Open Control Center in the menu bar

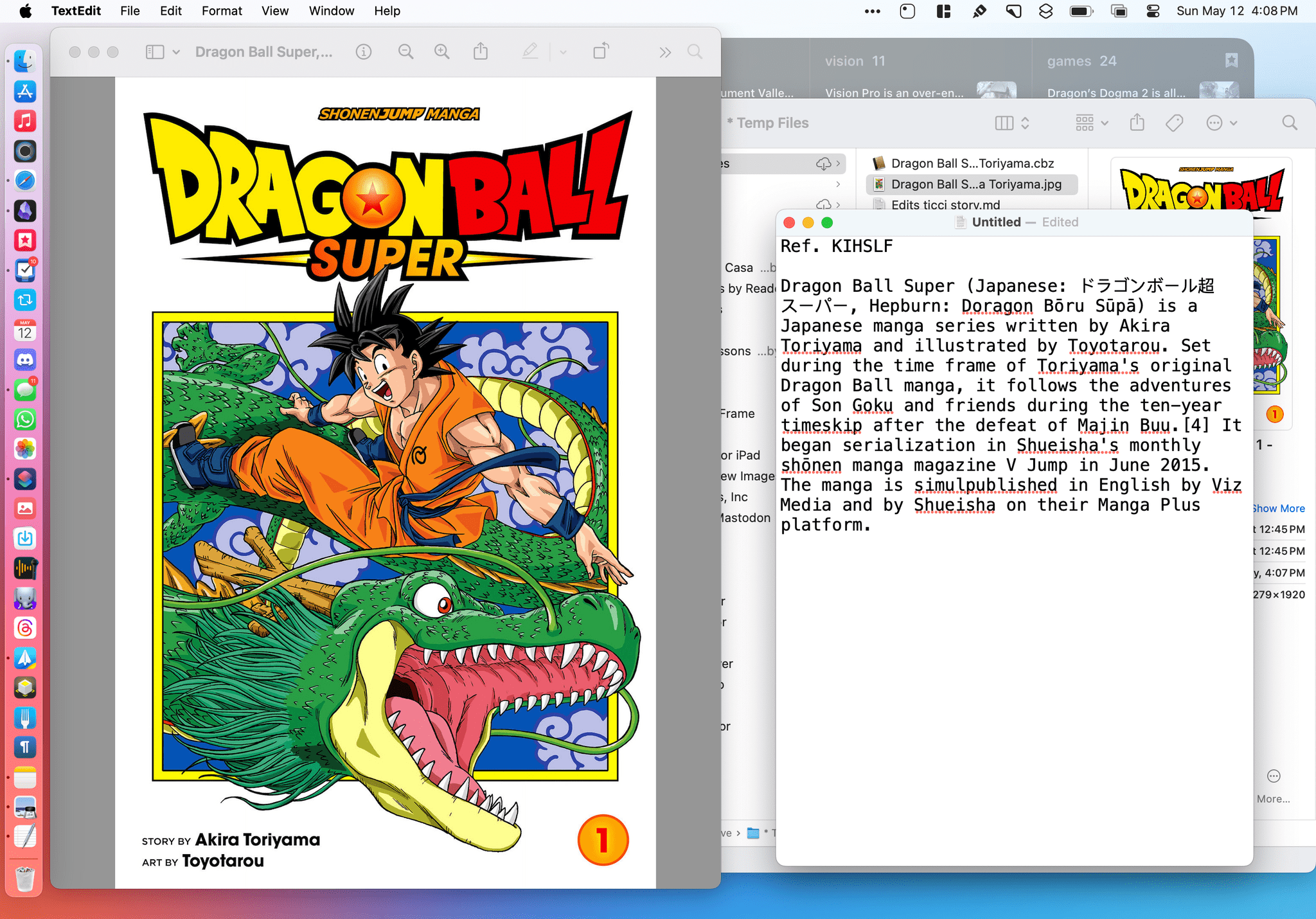tap(1153, 11)
